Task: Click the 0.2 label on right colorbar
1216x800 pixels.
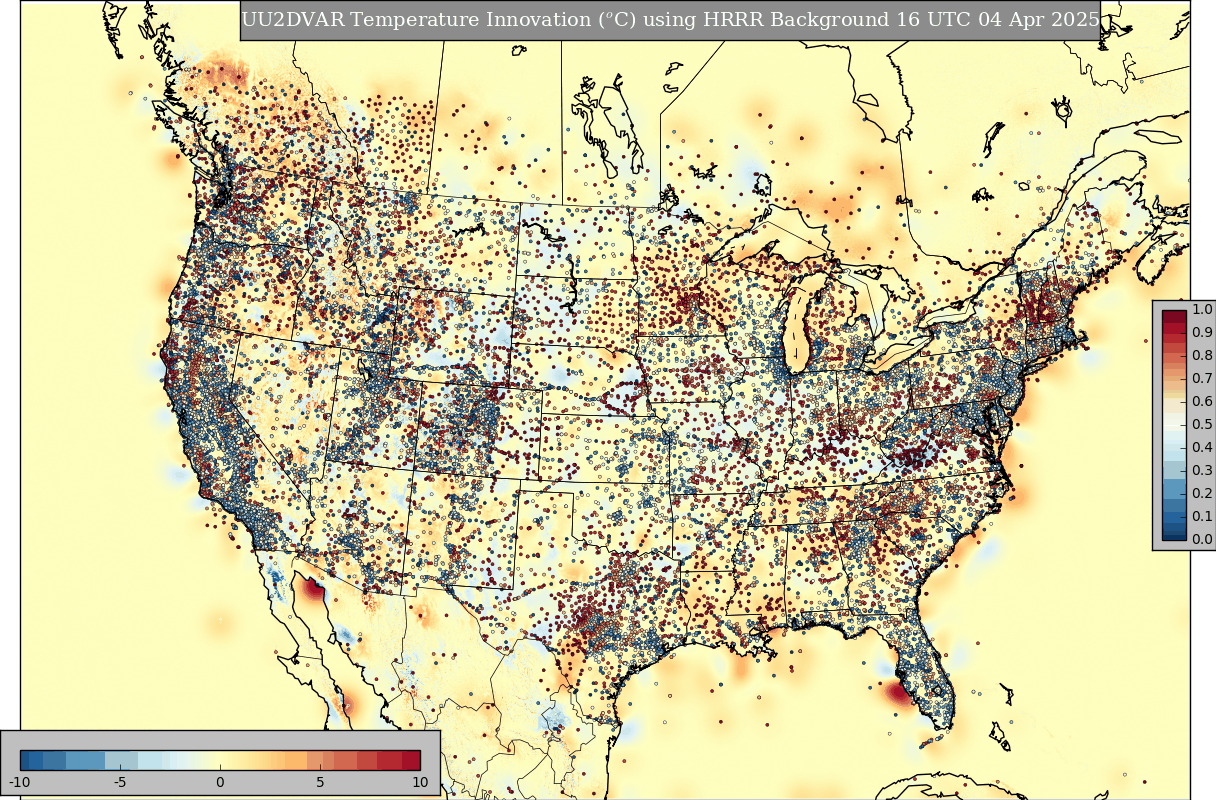Action: (x=1202, y=494)
